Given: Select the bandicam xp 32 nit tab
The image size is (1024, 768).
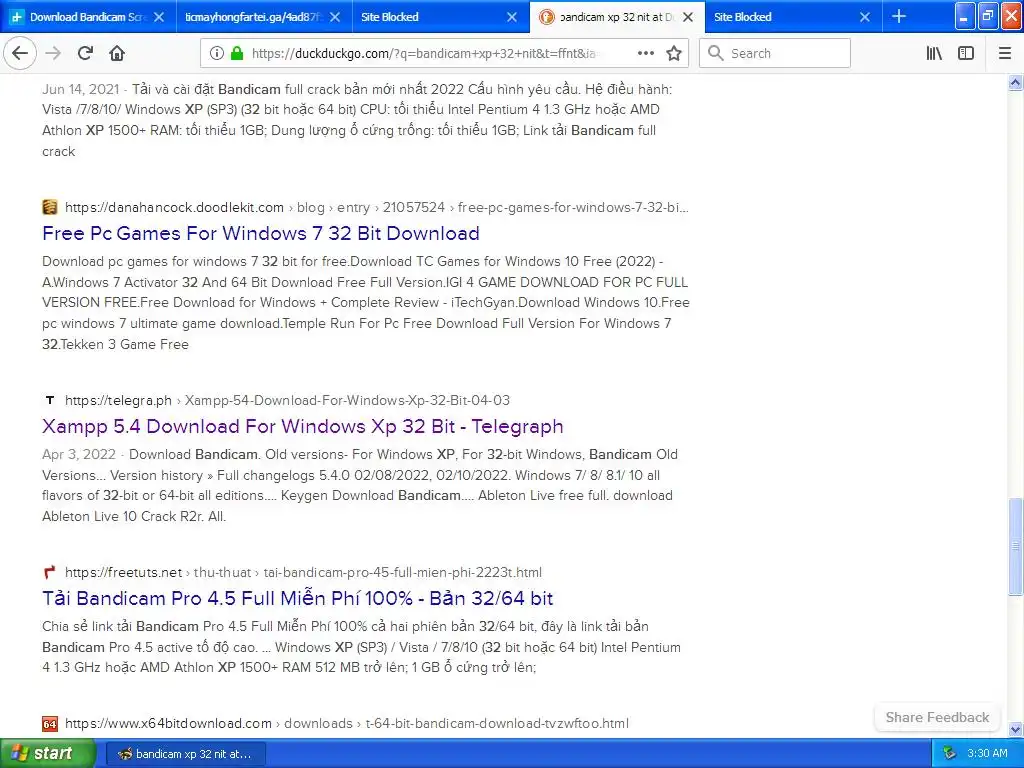Looking at the screenshot, I should [617, 17].
